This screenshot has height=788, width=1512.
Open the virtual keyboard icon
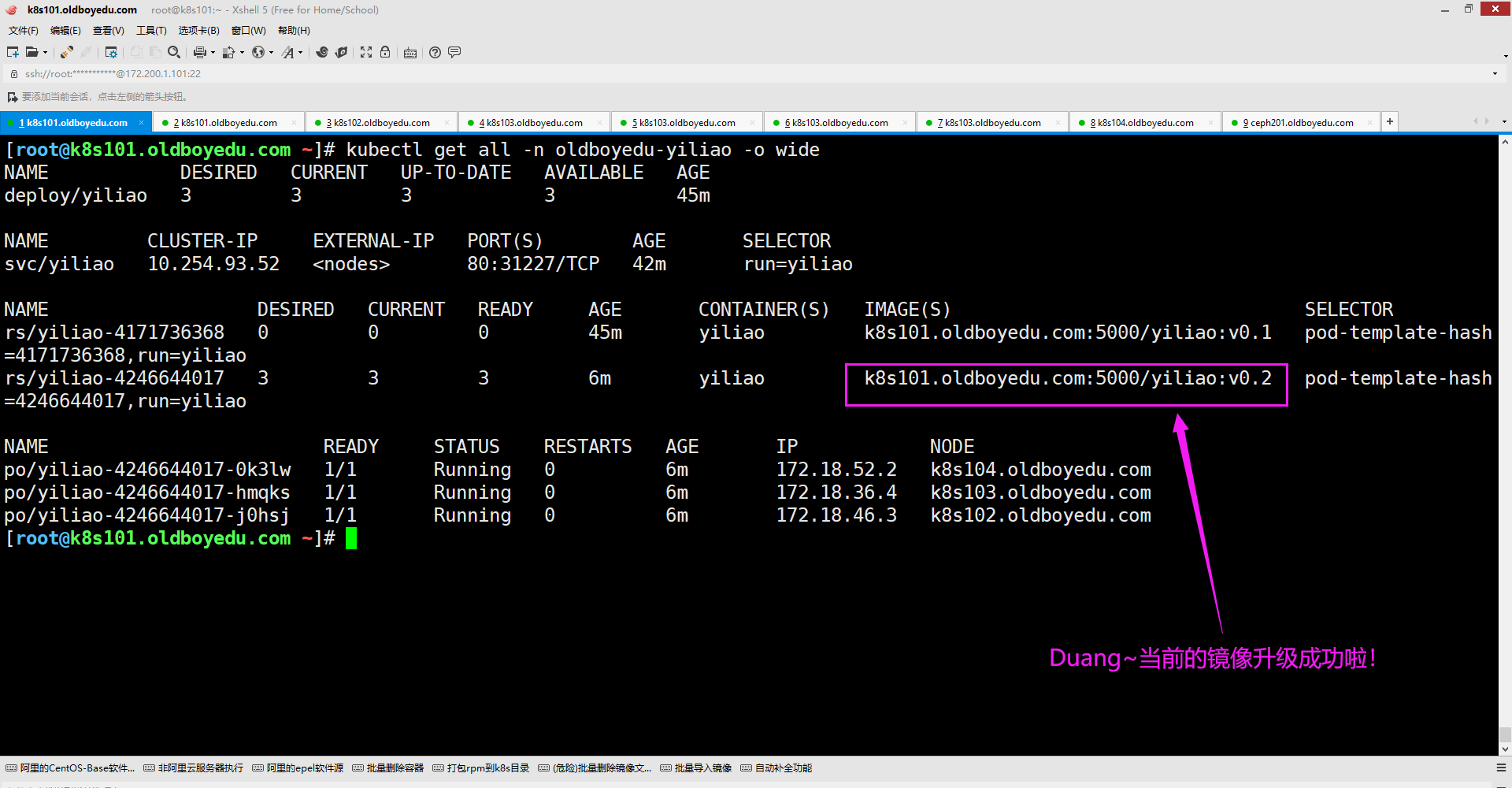point(410,53)
